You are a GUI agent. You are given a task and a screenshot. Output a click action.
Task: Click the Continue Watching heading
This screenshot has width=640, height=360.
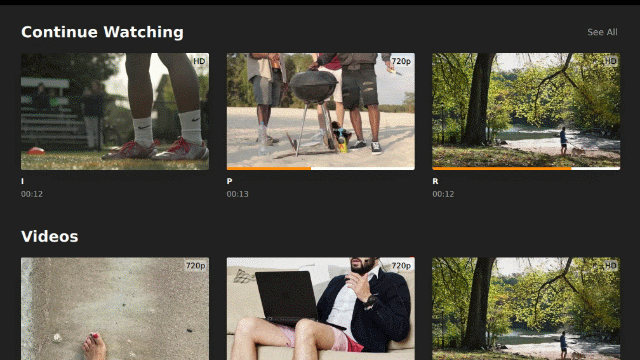[102, 32]
